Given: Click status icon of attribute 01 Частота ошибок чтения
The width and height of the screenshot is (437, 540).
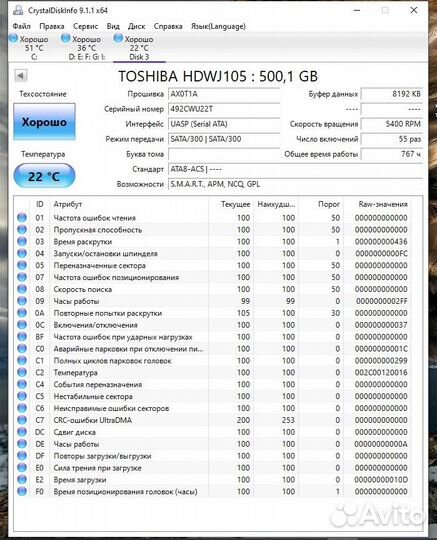Looking at the screenshot, I should tap(22, 218).
